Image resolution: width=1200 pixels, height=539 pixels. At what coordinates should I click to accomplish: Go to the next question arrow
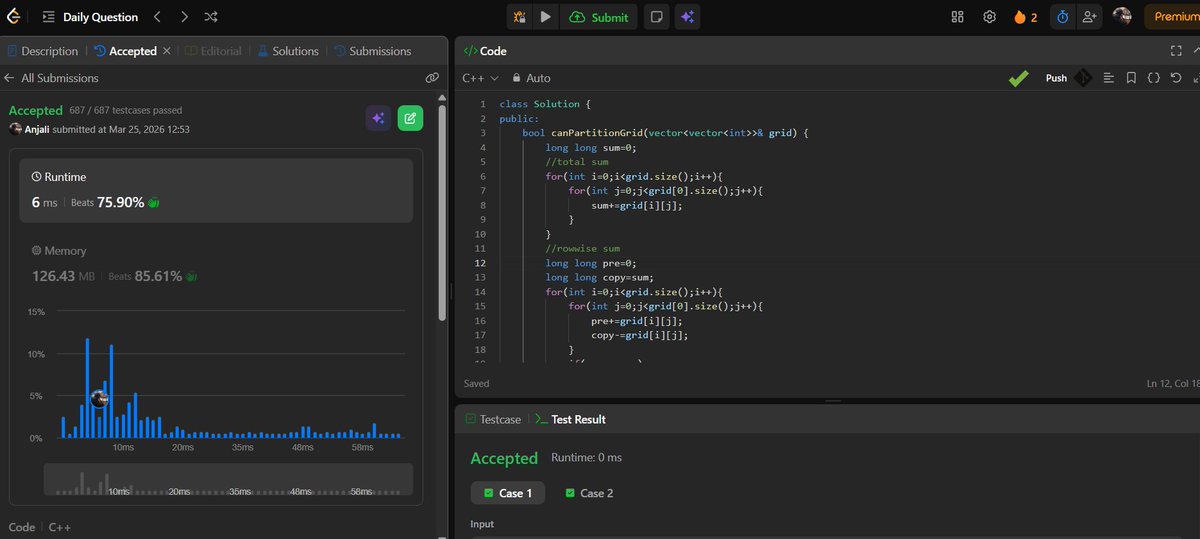(185, 17)
